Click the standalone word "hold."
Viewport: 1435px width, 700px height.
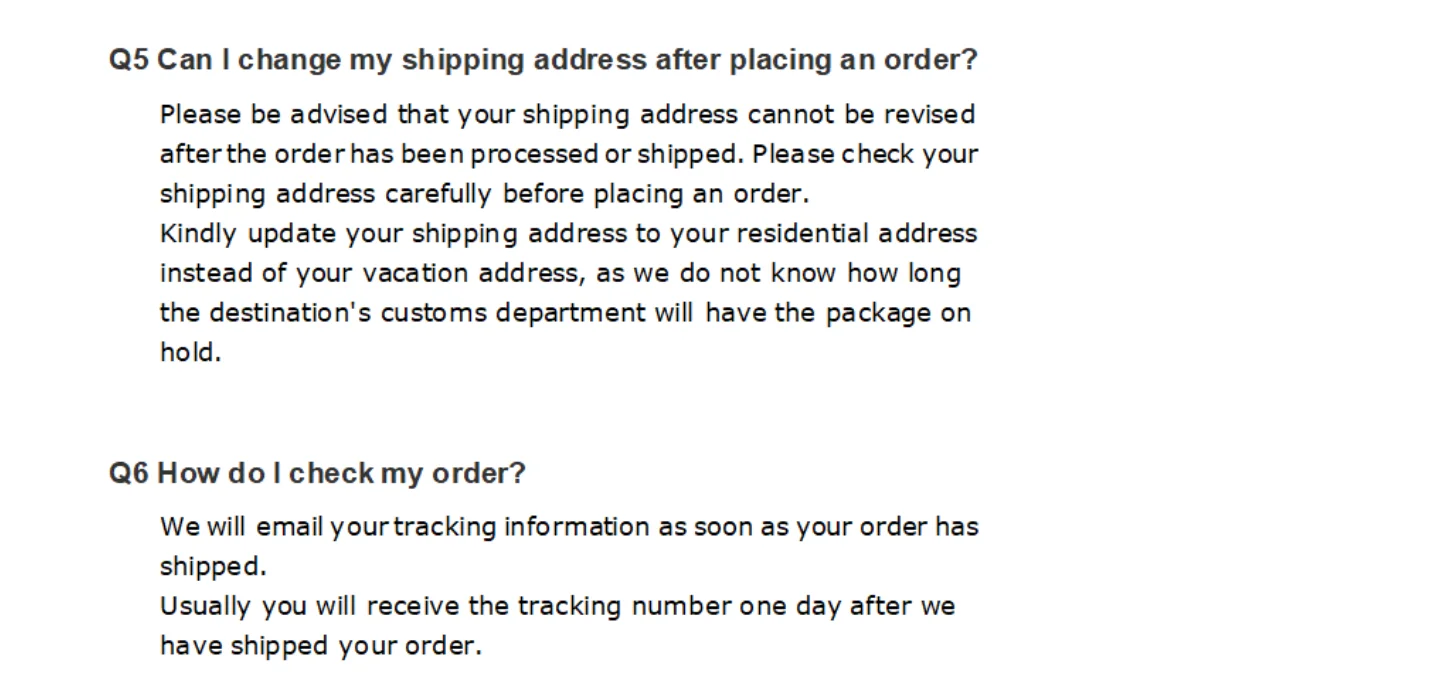pyautogui.click(x=190, y=353)
